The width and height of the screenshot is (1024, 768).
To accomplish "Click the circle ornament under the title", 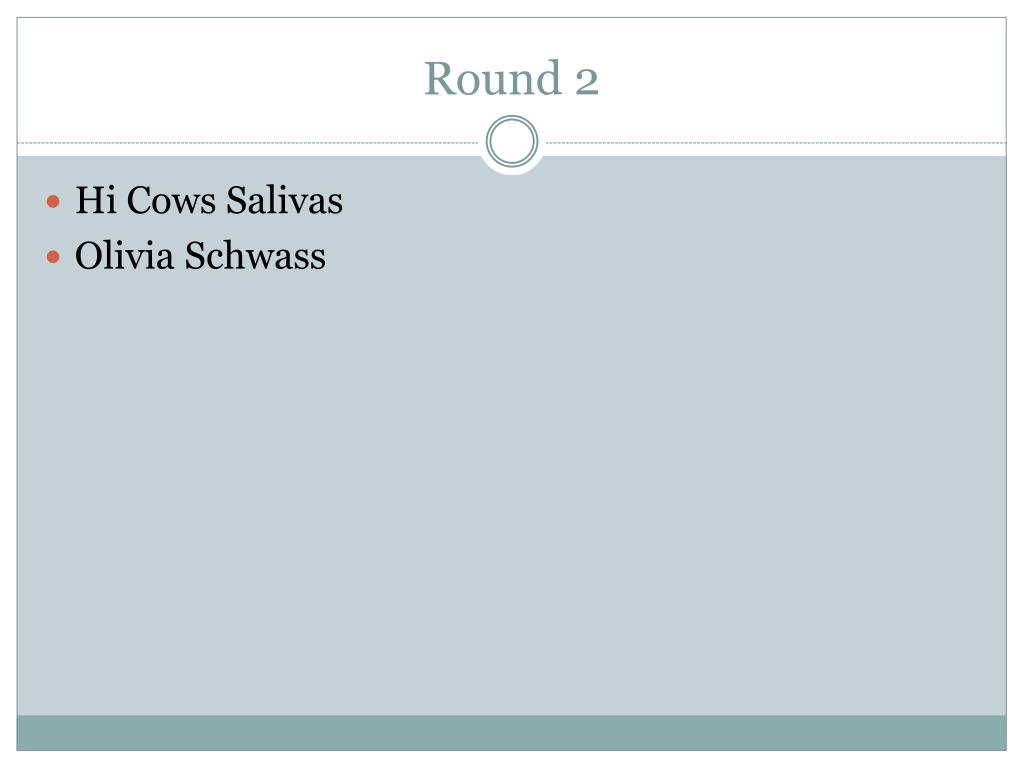I will tap(512, 141).
